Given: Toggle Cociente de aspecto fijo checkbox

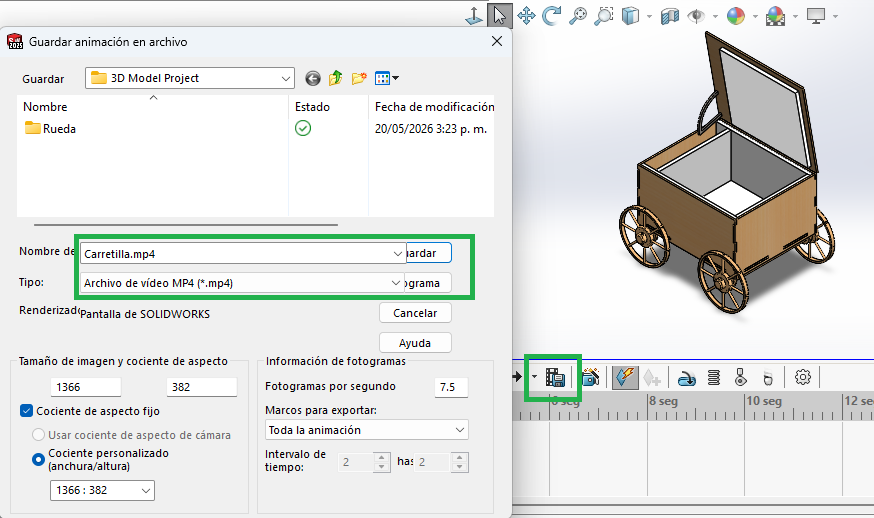Looking at the screenshot, I should coord(26,411).
